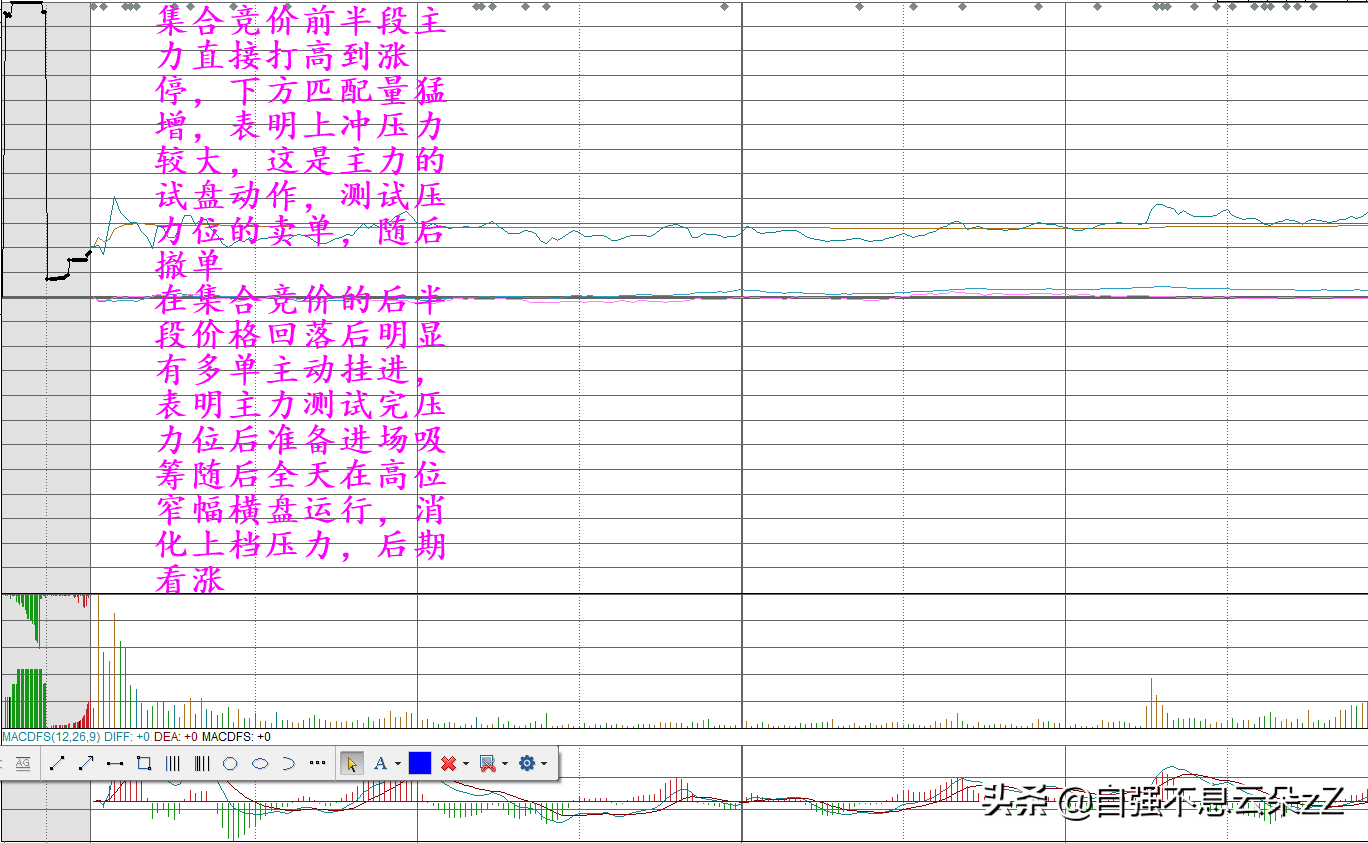Open more drawing tools via three dots
1368x843 pixels.
318,763
